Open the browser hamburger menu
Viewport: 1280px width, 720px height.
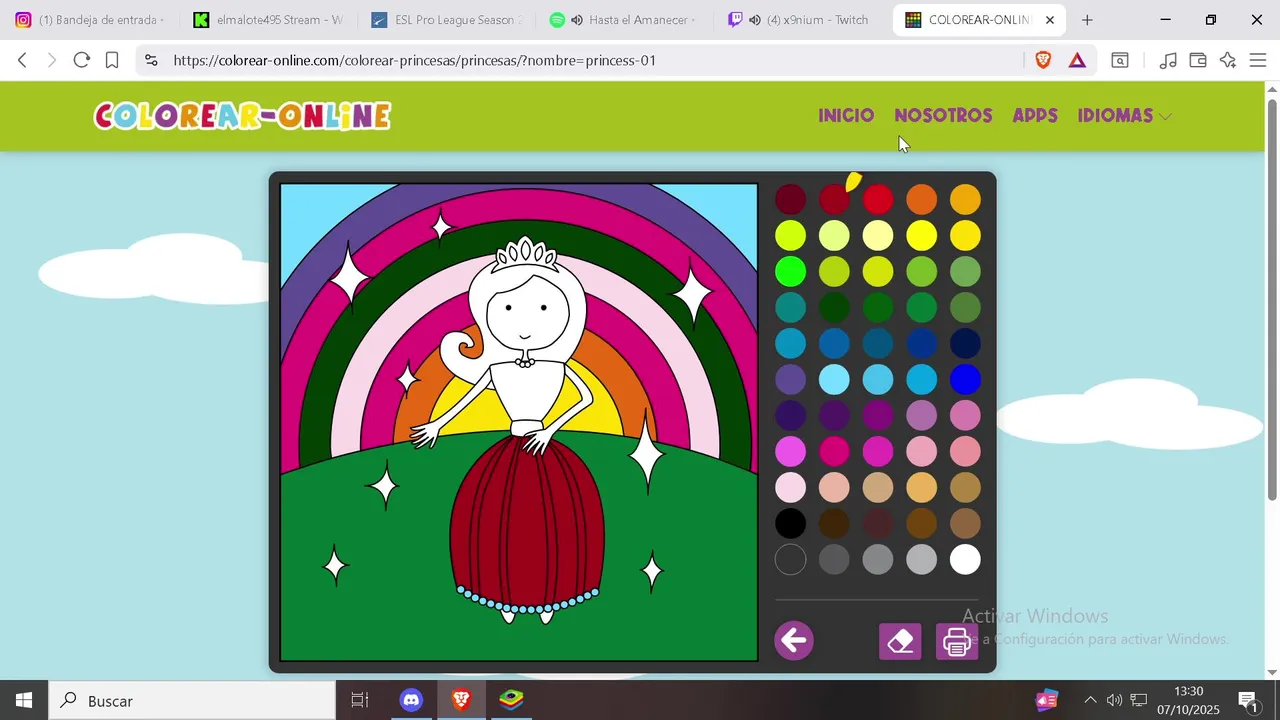pos(1258,60)
